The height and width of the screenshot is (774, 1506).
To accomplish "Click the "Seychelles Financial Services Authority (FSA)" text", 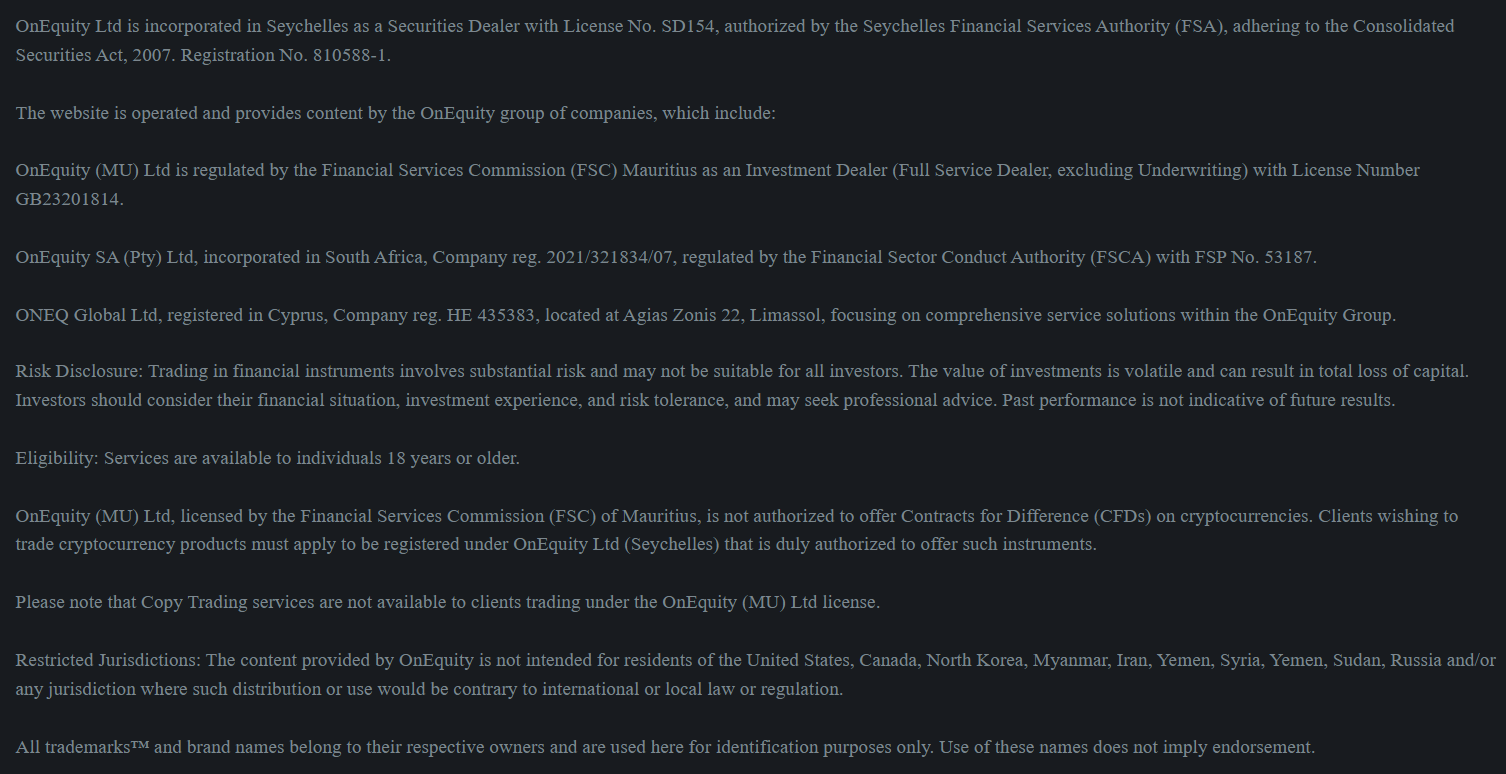I will pyautogui.click(x=1028, y=26).
